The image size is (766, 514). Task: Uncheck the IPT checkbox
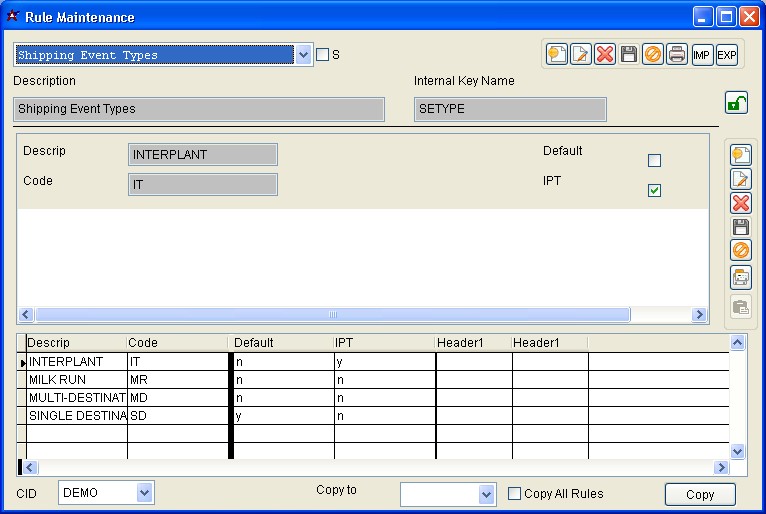pos(655,190)
